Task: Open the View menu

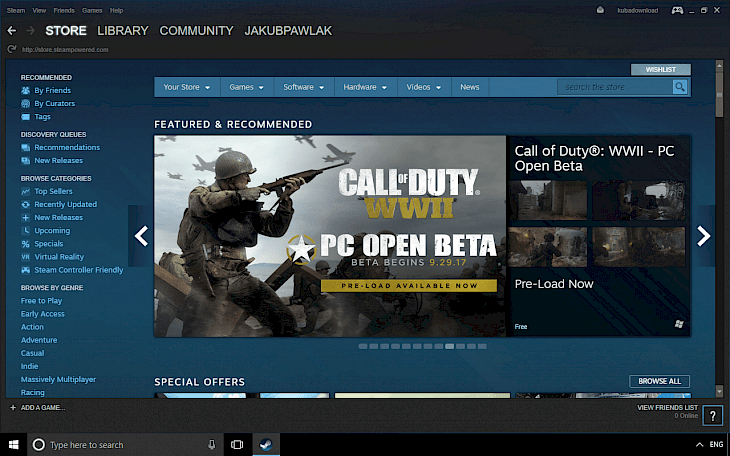Action: point(39,10)
